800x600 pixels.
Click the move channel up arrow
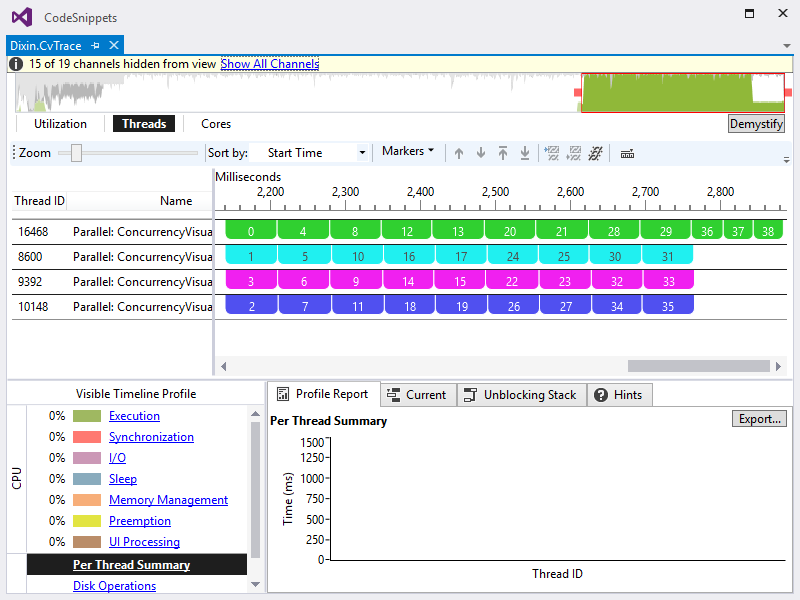pos(459,153)
